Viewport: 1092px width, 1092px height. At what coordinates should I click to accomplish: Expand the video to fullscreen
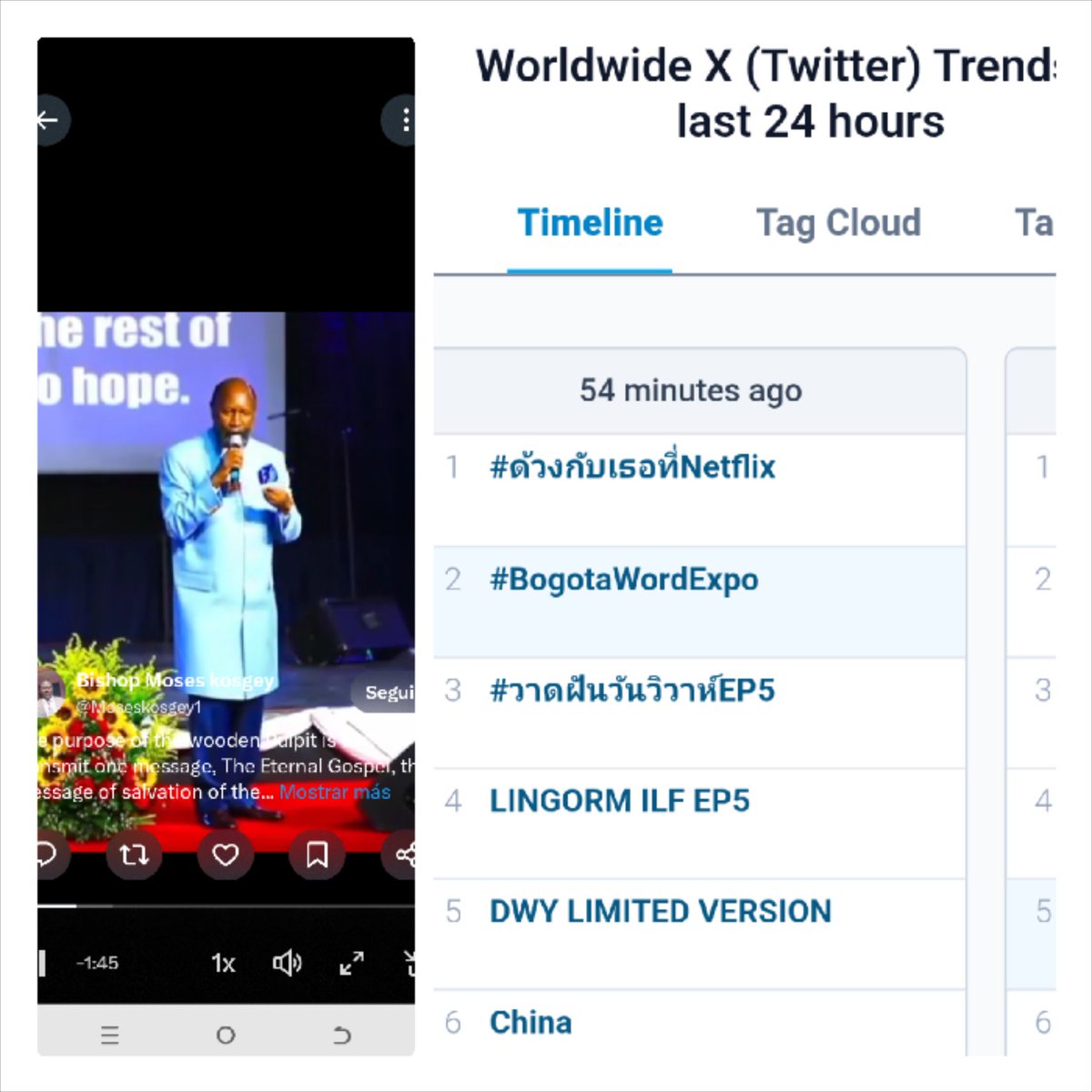click(351, 963)
